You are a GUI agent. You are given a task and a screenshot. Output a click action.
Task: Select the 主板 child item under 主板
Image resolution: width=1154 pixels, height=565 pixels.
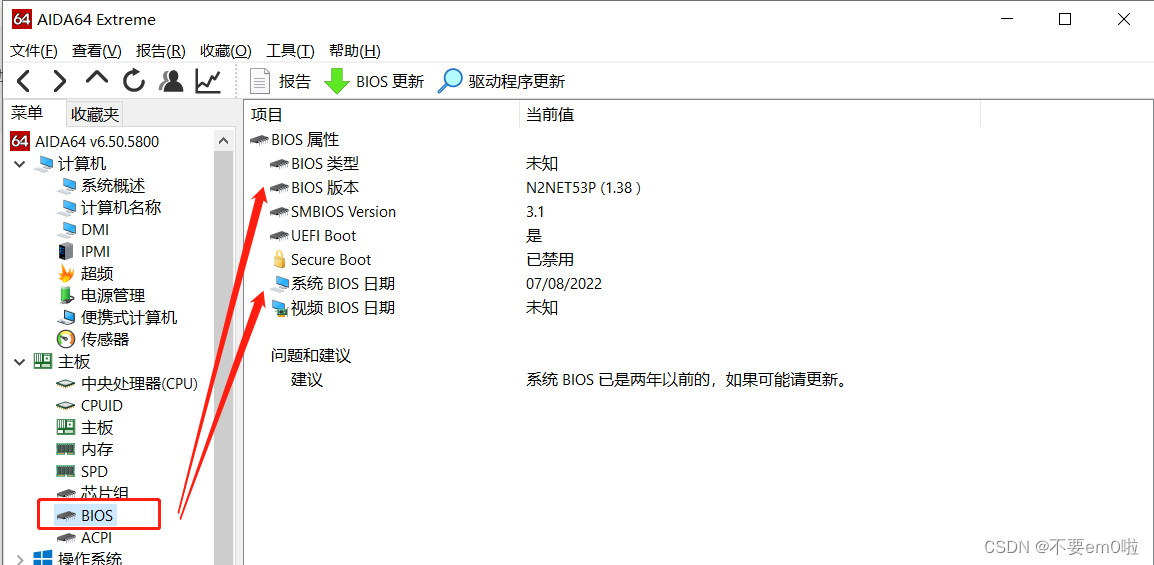click(85, 427)
